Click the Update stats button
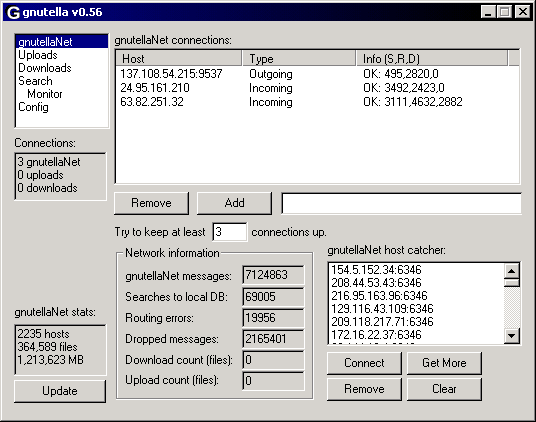Screen dimensions: 536x422 (60, 391)
